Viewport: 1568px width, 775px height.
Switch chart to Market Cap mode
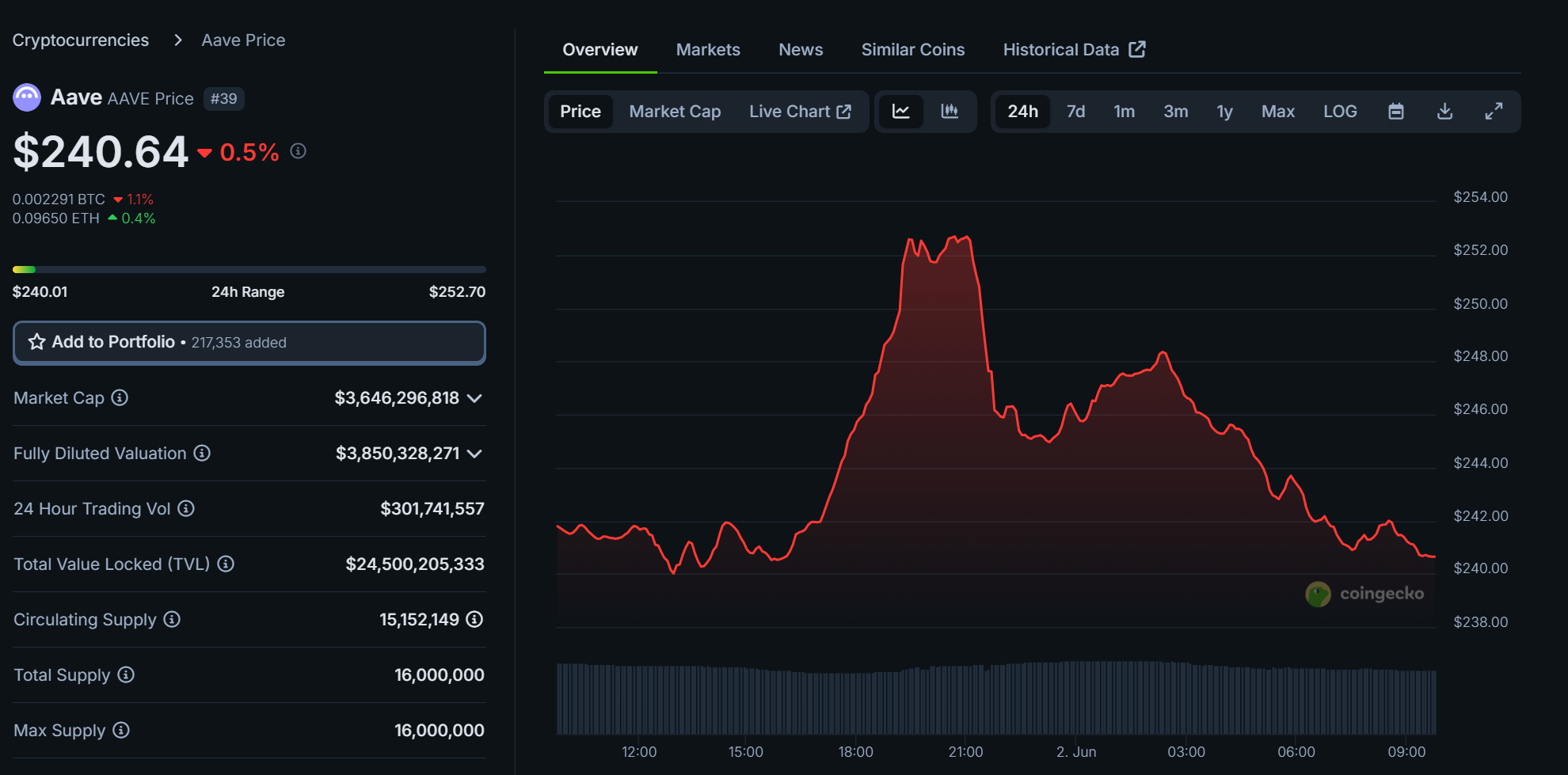click(x=675, y=112)
